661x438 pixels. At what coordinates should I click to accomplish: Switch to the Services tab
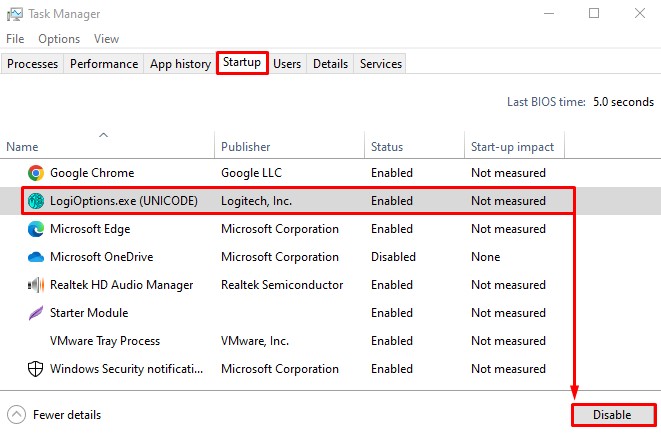click(x=381, y=64)
